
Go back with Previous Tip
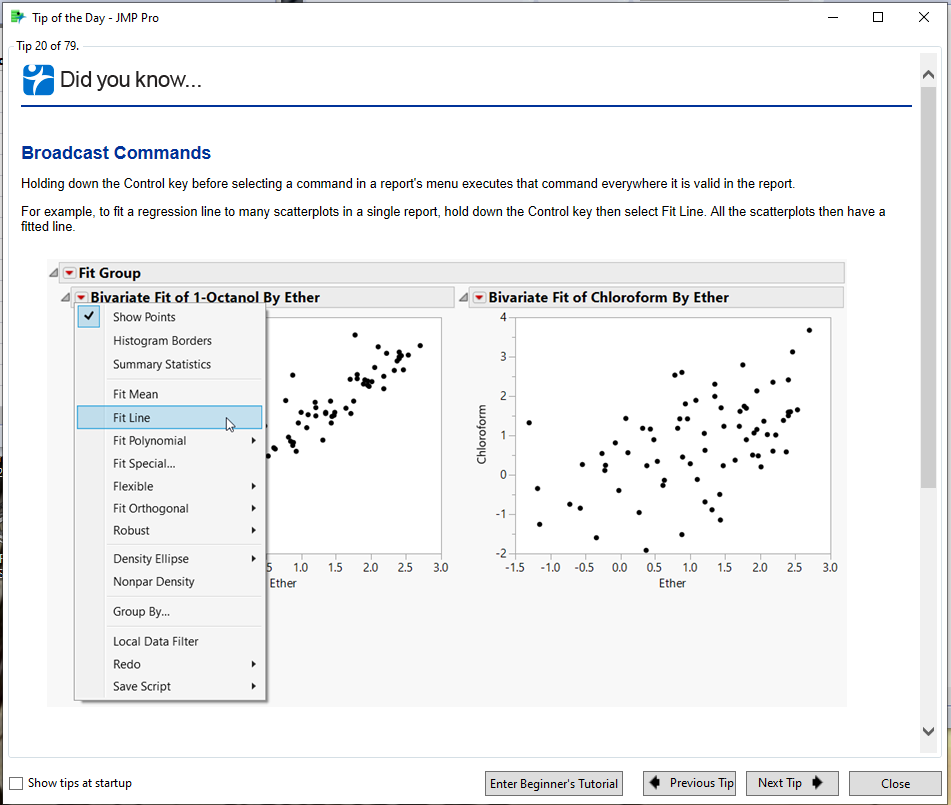tap(689, 783)
